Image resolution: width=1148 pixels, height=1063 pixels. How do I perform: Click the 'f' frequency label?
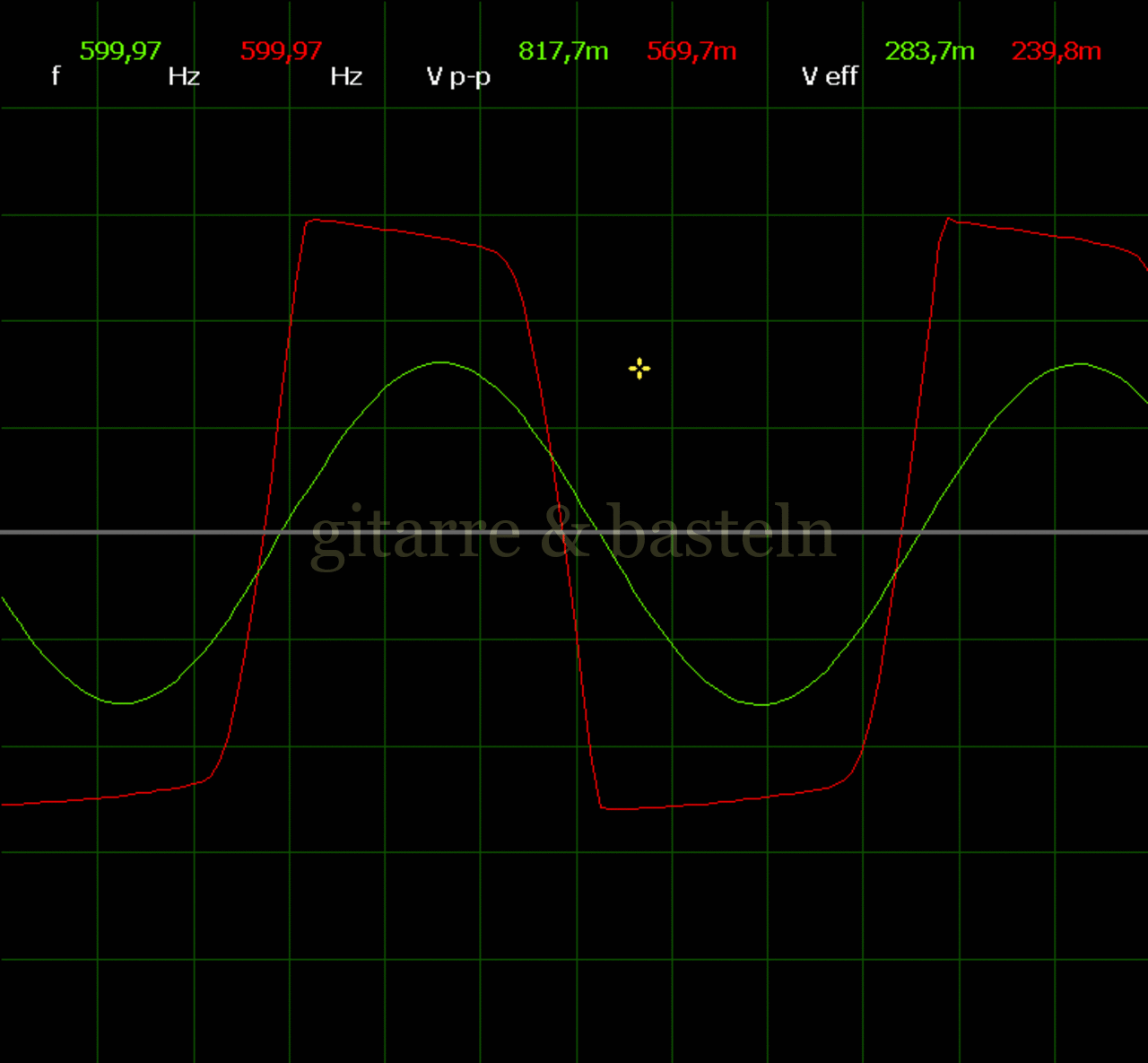click(56, 76)
